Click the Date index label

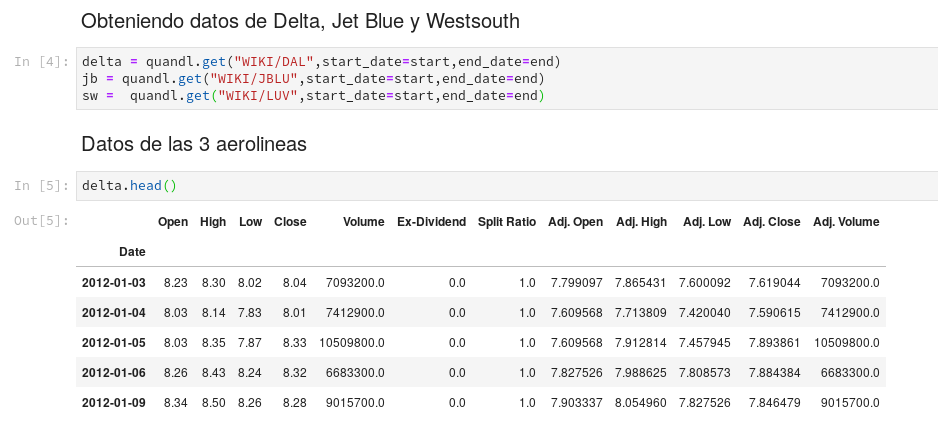coord(132,252)
